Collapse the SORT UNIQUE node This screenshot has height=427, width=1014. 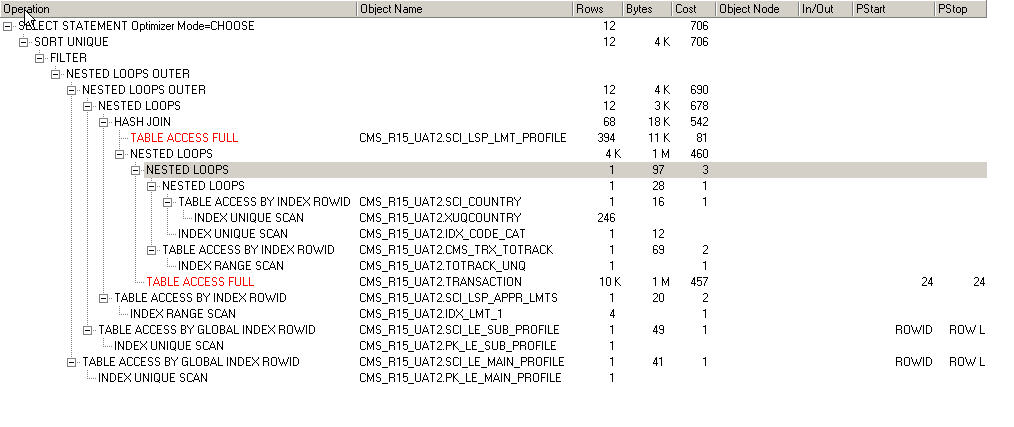25,42
